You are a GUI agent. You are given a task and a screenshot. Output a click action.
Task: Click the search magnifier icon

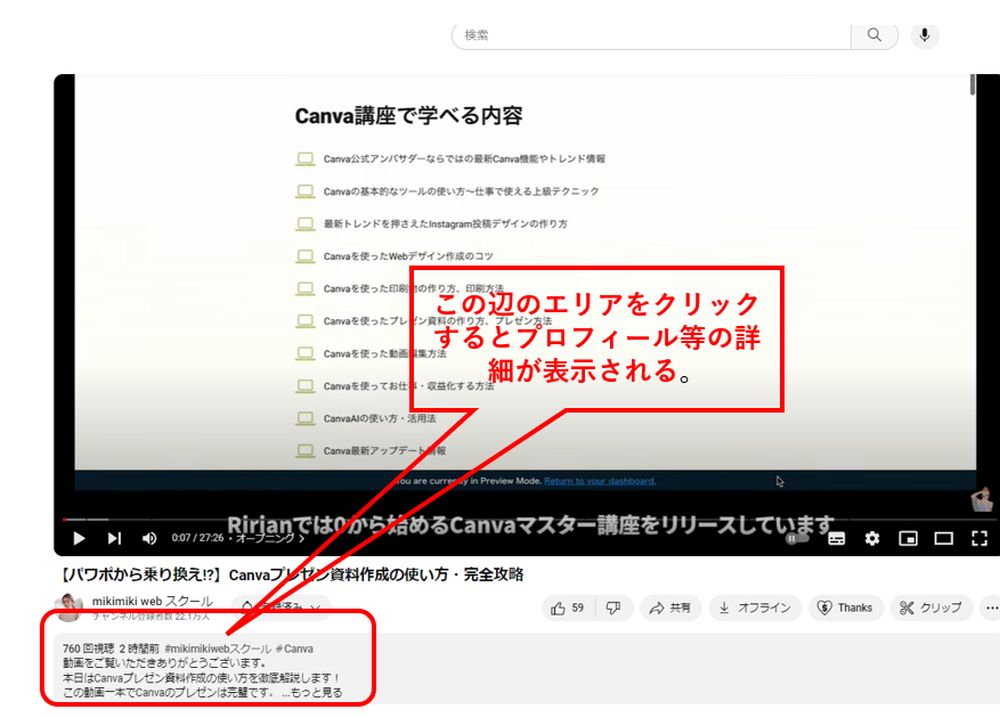click(x=874, y=35)
